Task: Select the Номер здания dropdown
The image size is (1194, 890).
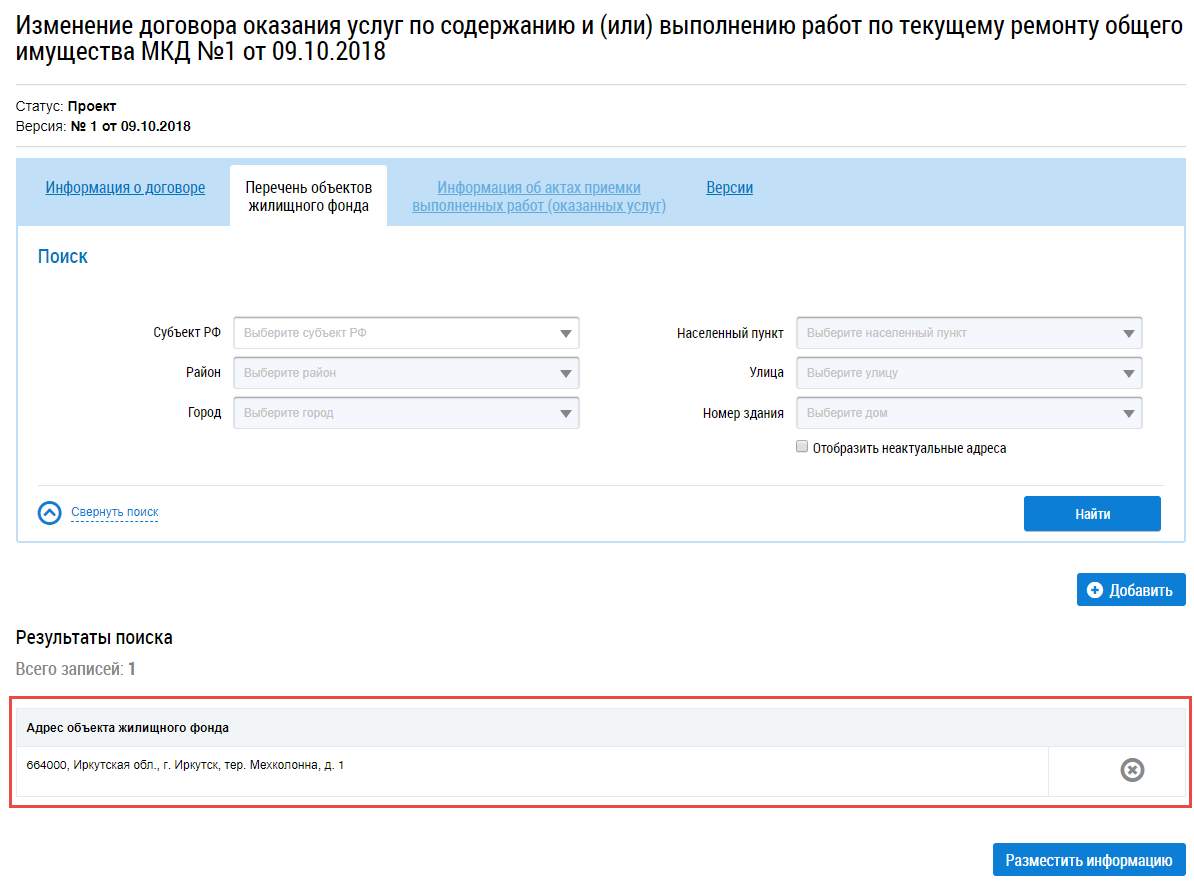Action: click(x=969, y=413)
